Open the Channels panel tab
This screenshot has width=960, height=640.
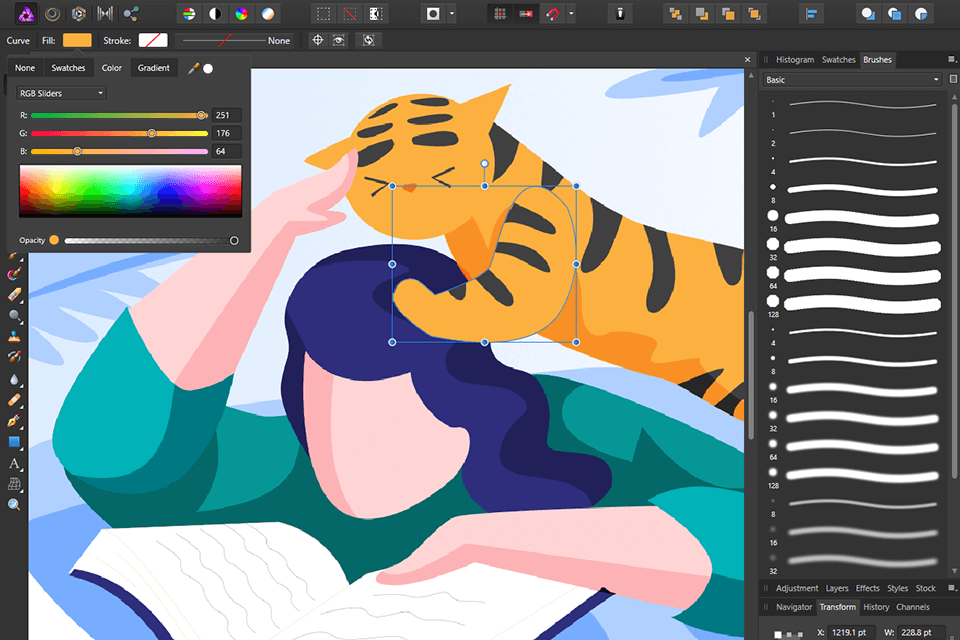click(912, 607)
